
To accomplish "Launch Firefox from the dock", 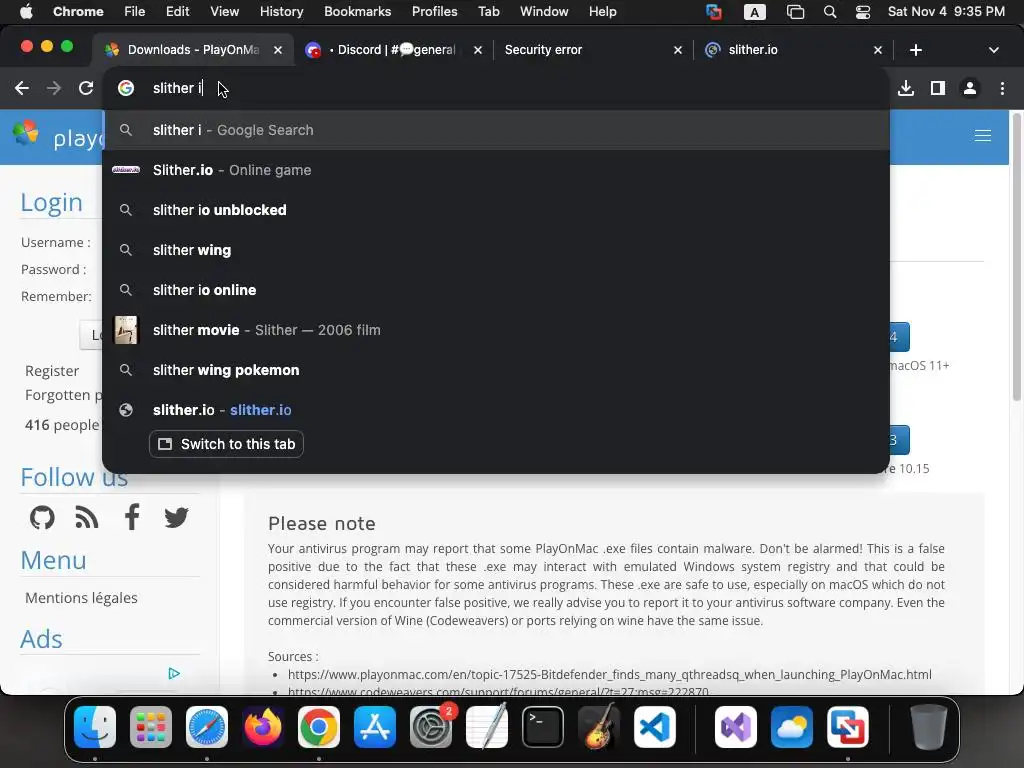I will (263, 727).
